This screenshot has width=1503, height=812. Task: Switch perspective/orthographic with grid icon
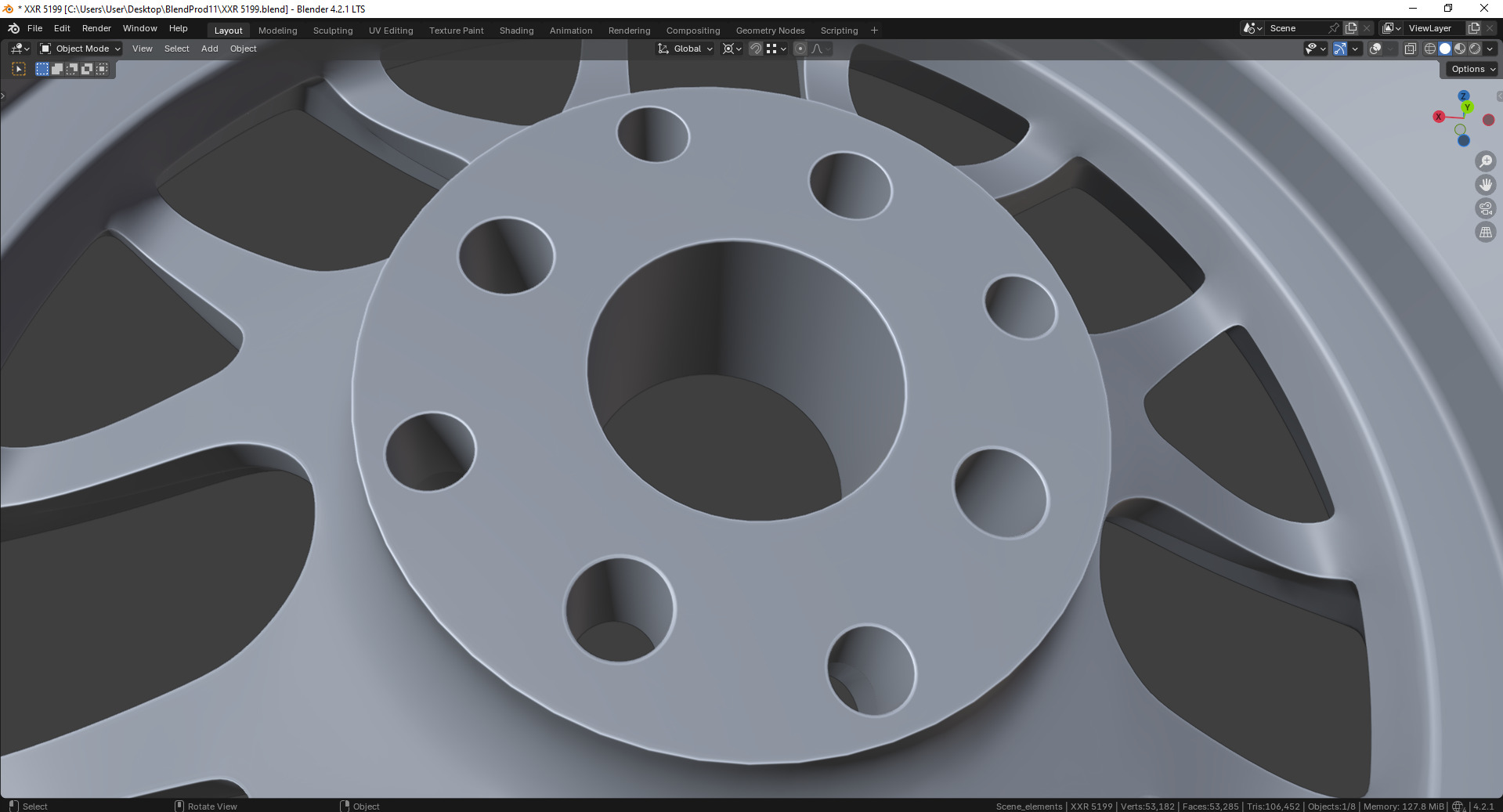pos(1485,232)
